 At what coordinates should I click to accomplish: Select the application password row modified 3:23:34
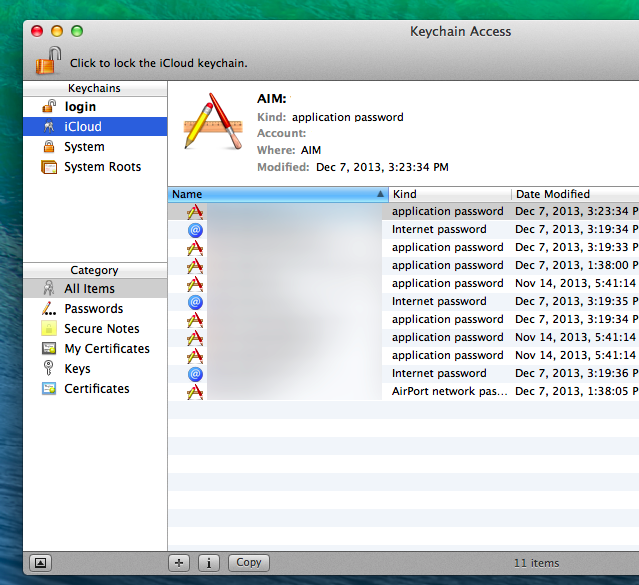403,211
